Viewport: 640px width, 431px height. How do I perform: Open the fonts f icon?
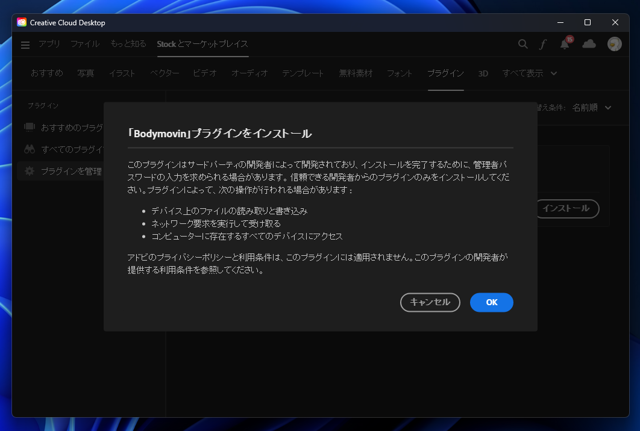coord(543,44)
